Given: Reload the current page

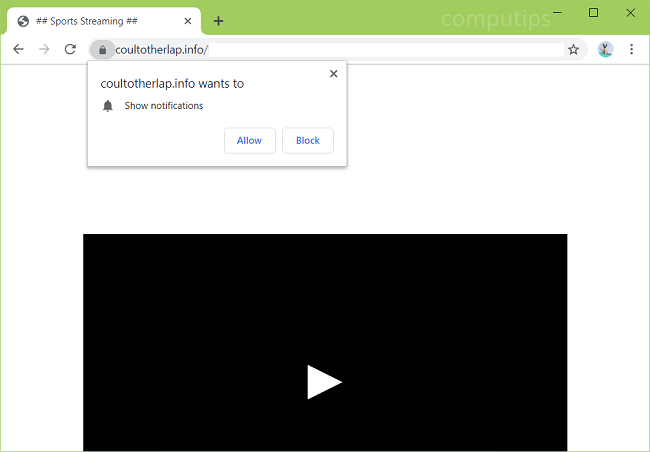Looking at the screenshot, I should tap(70, 49).
